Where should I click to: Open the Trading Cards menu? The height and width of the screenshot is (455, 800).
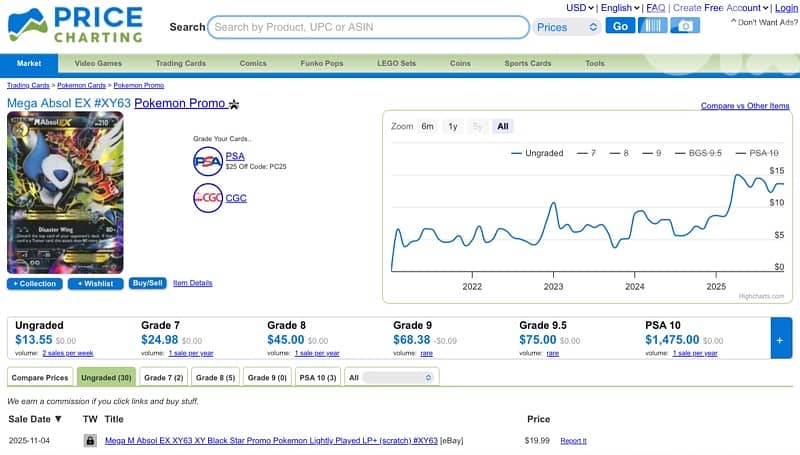point(181,63)
